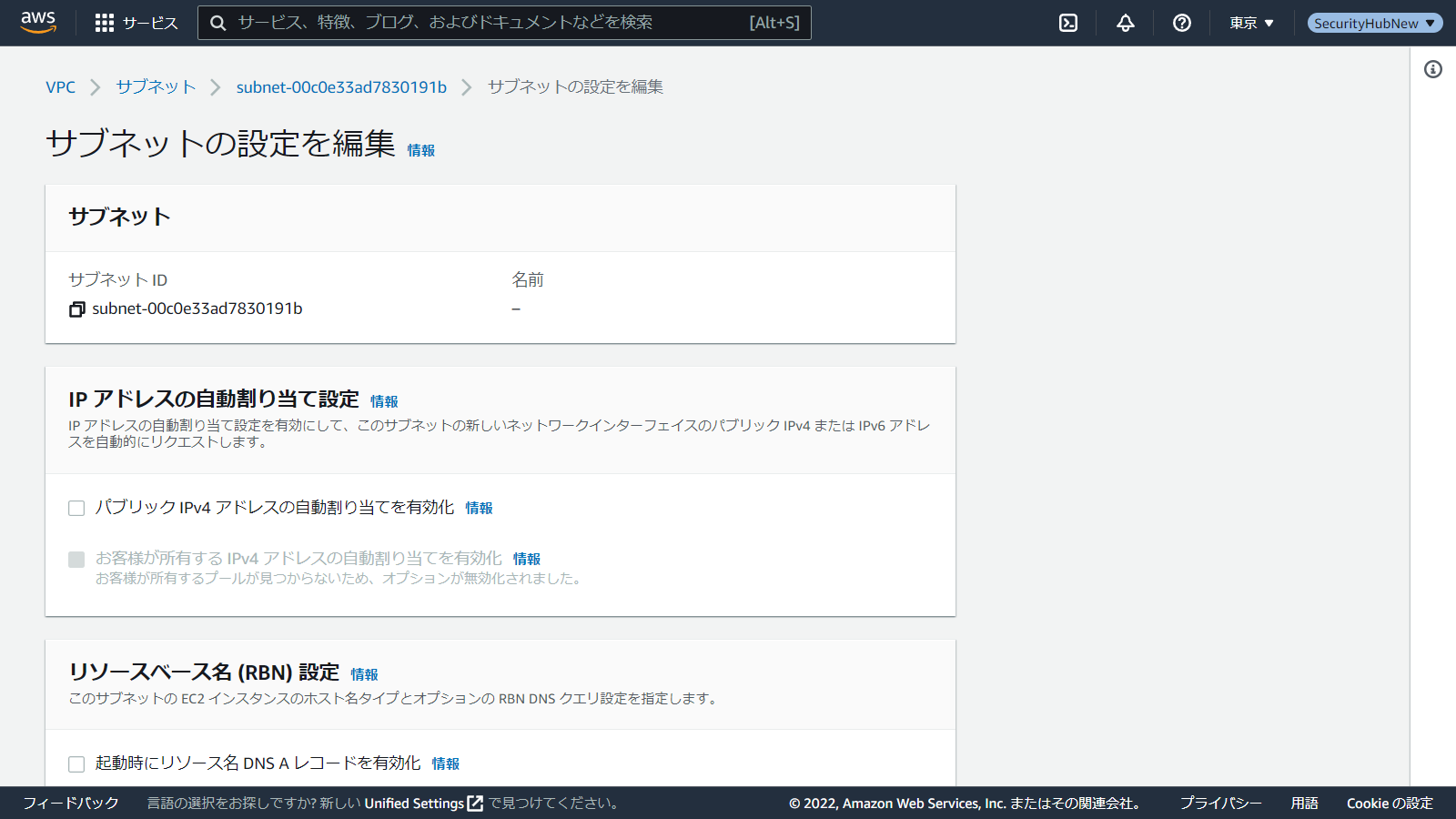Click the AWS logo home icon
This screenshot has width=1456, height=819.
click(x=38, y=22)
